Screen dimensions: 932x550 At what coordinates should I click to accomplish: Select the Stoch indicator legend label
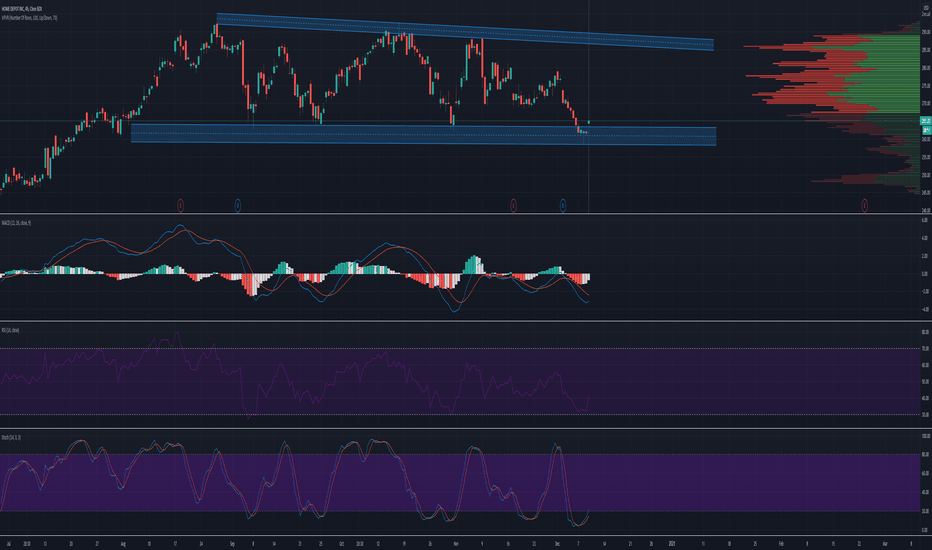point(11,437)
